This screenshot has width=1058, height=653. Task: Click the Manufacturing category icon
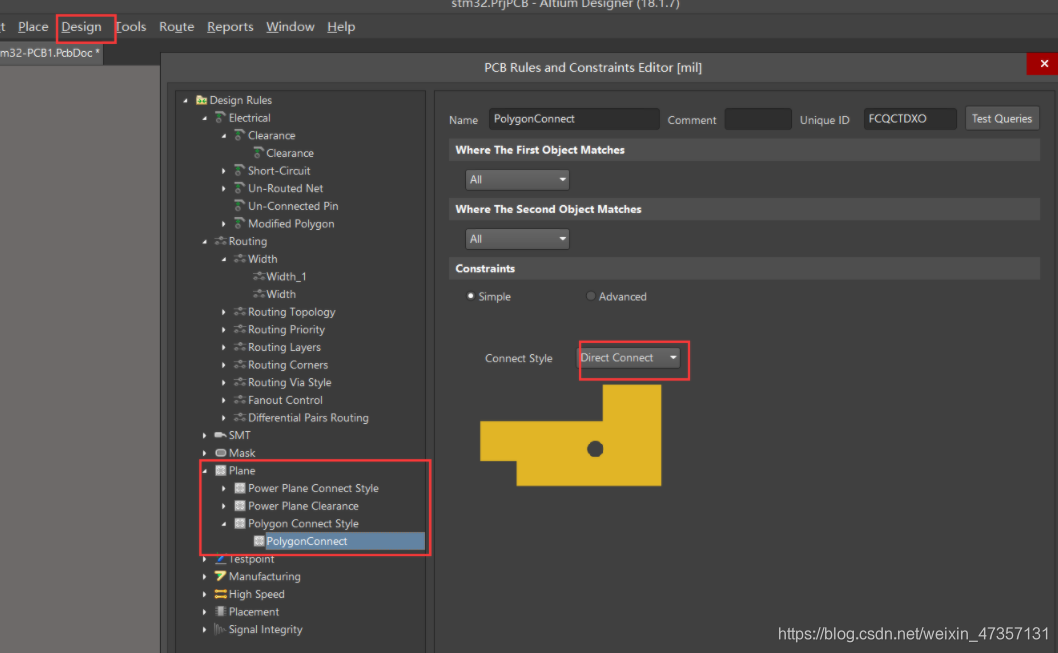(220, 576)
